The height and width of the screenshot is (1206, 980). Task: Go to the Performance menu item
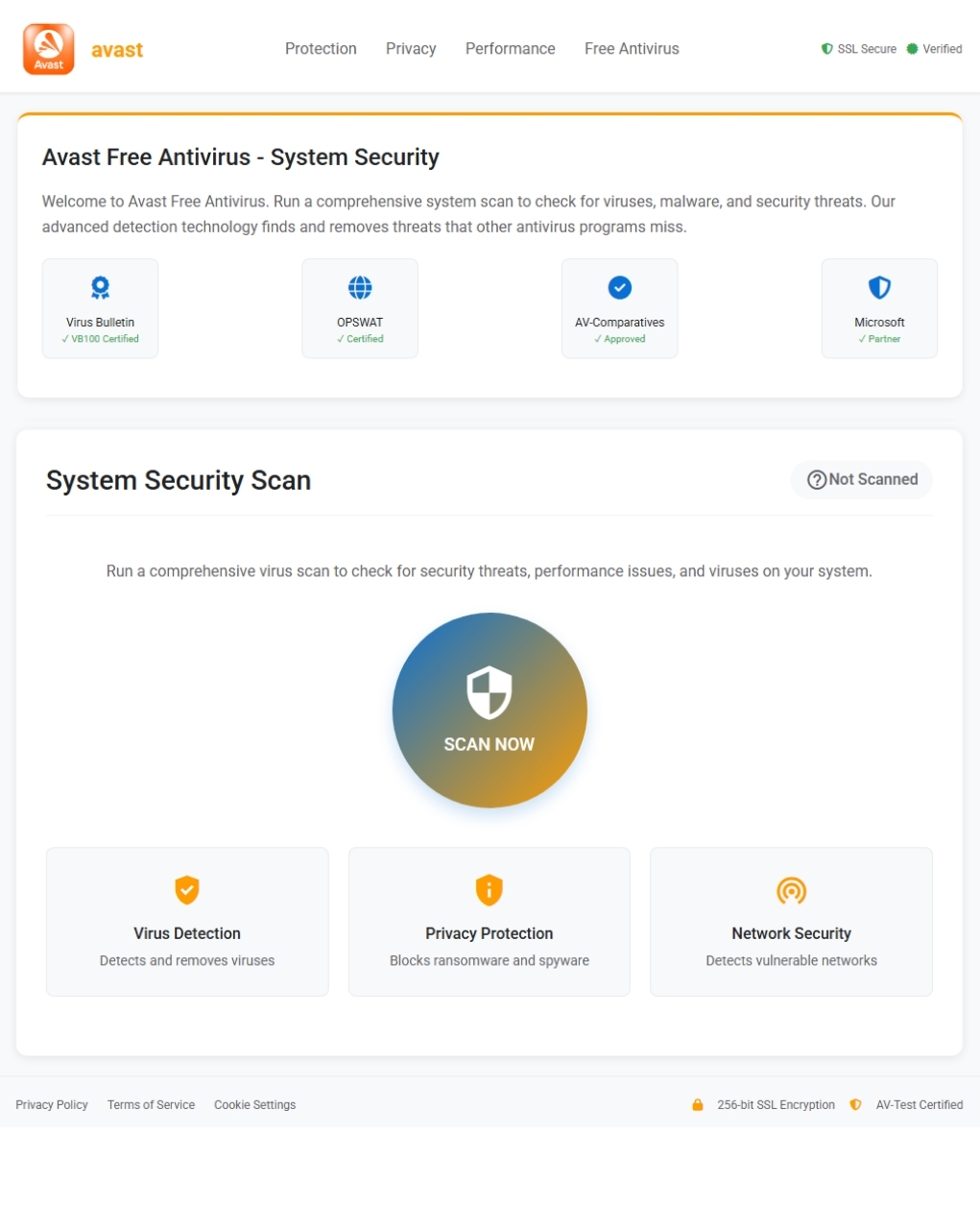[x=510, y=49]
